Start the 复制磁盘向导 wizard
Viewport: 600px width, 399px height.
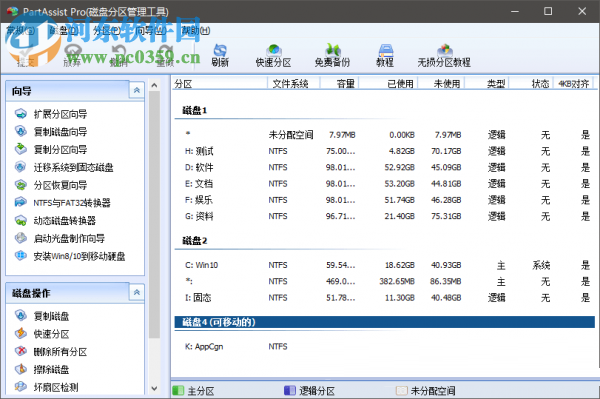click(x=60, y=132)
